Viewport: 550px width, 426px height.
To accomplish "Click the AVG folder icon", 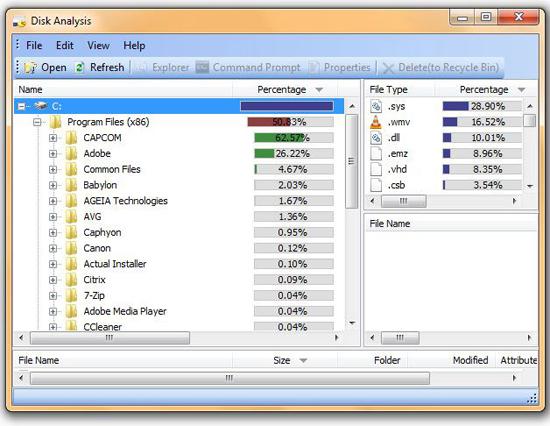I will (x=71, y=217).
